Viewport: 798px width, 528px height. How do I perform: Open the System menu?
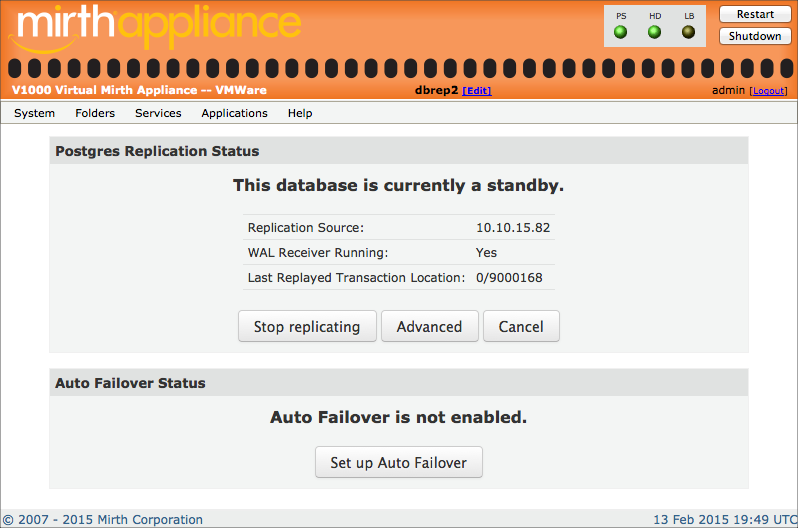pos(35,113)
